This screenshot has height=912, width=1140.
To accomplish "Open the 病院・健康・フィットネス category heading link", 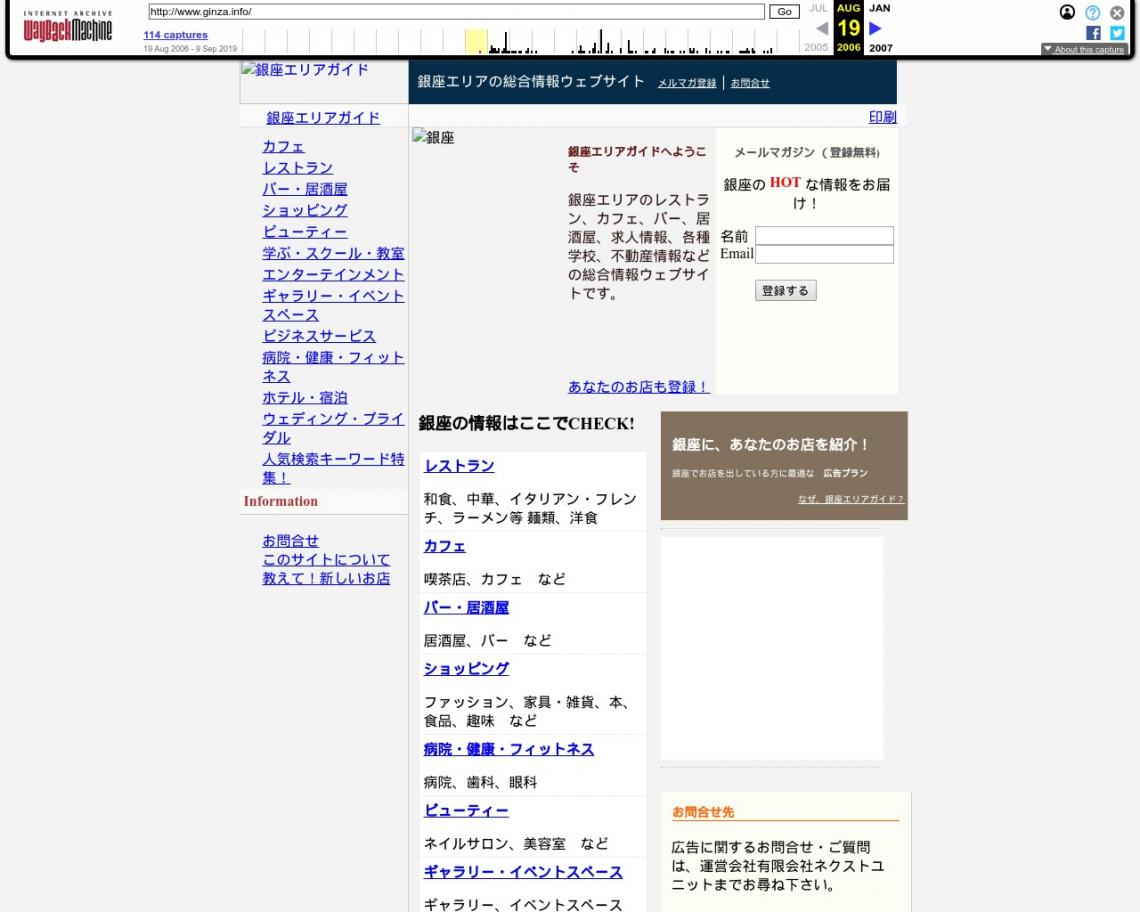I will pyautogui.click(x=509, y=749).
